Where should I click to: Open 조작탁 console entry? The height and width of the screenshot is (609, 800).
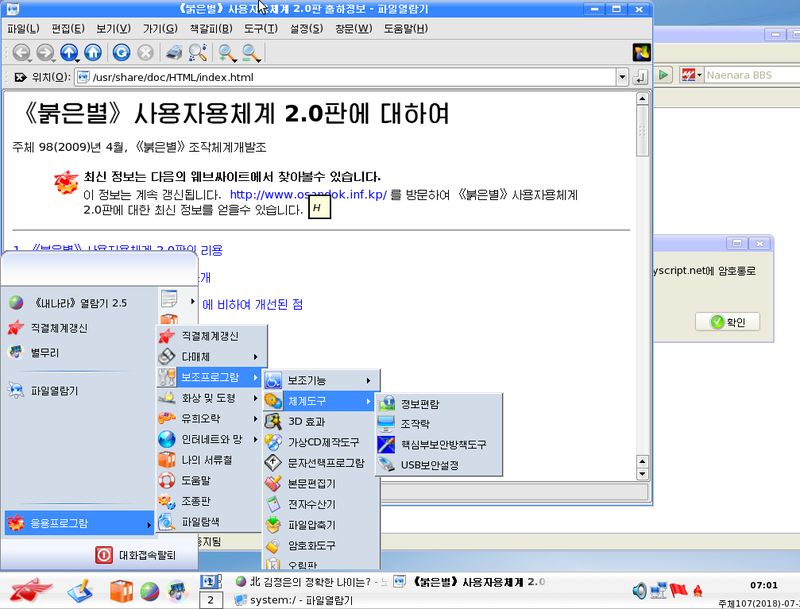(439, 424)
